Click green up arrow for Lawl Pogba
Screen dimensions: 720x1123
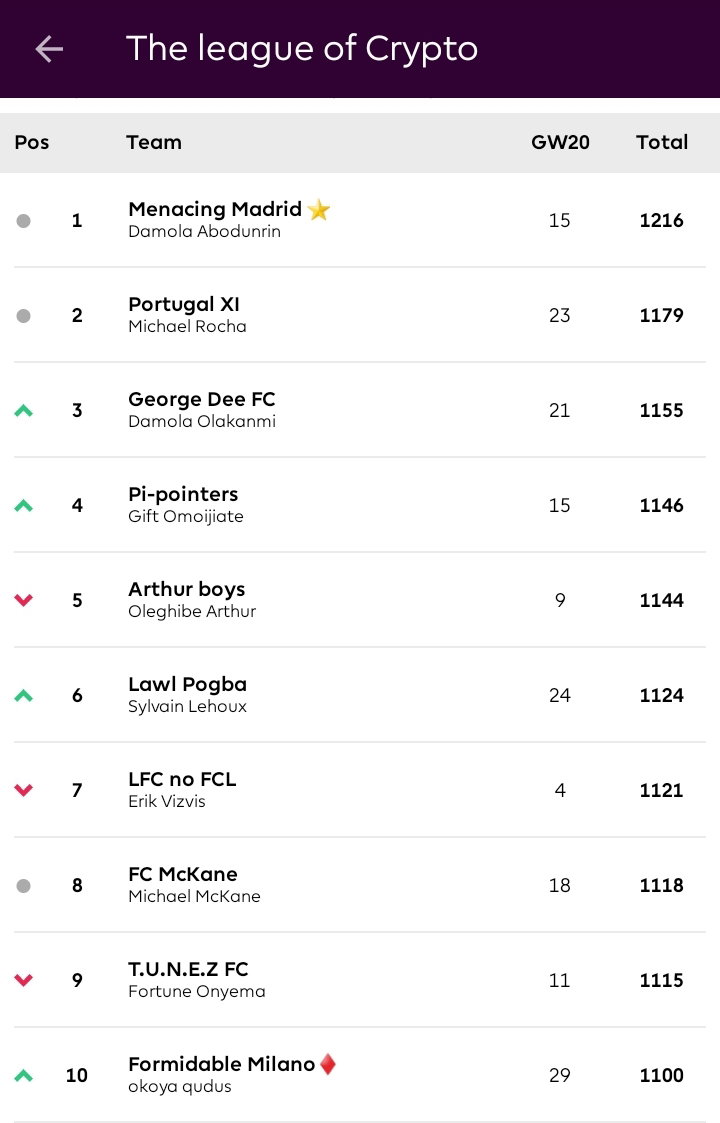24,695
